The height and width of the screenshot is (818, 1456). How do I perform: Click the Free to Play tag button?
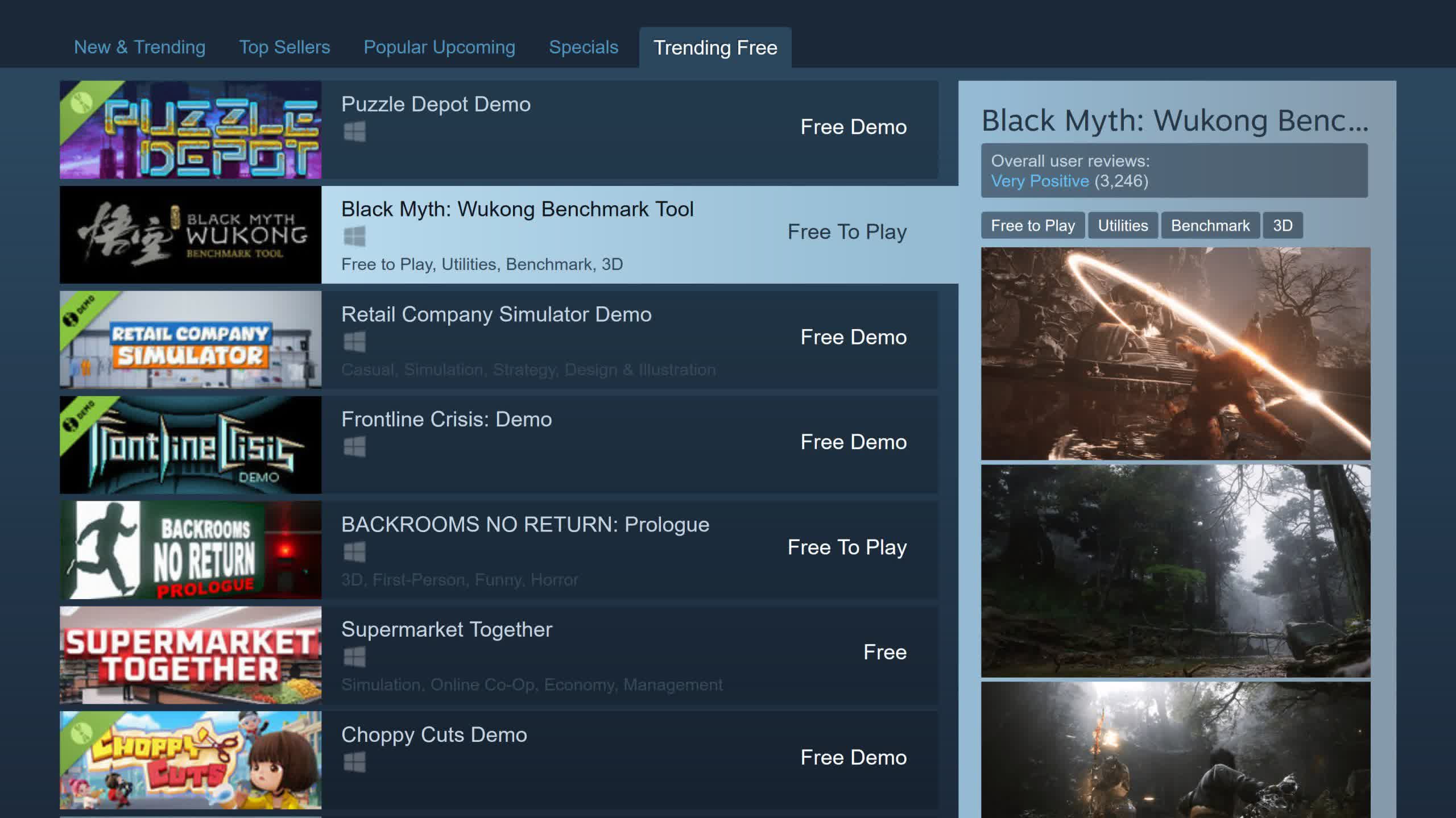coord(1032,226)
